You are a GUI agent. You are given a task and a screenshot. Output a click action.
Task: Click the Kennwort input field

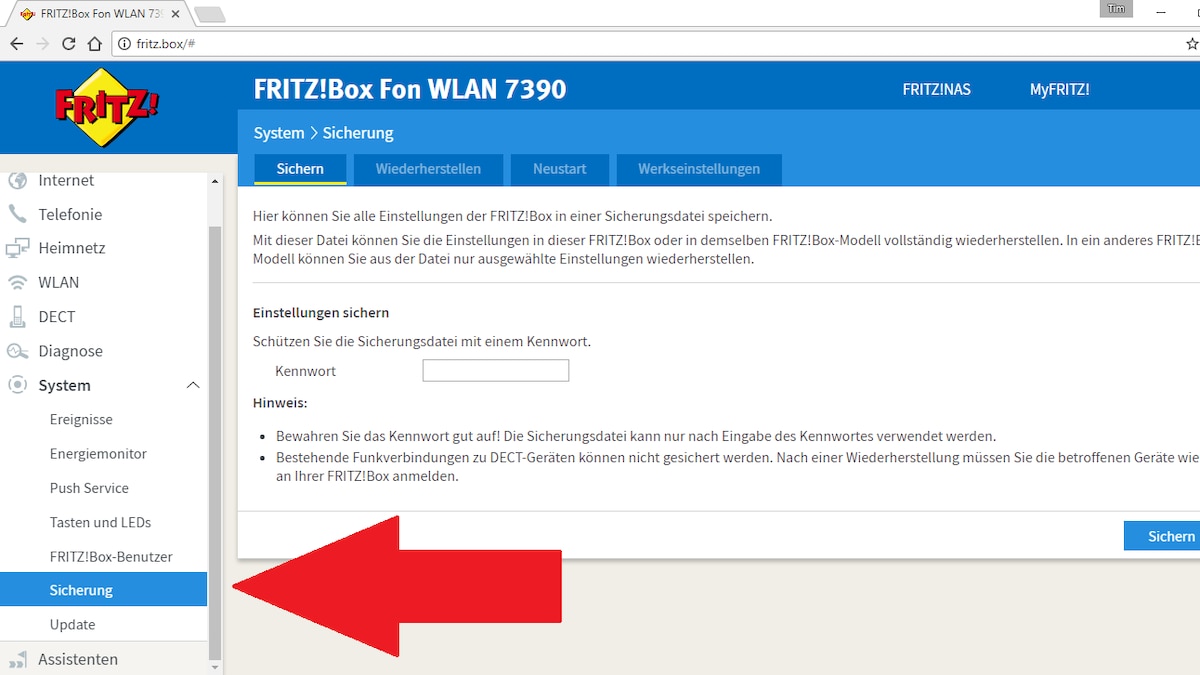coord(495,370)
